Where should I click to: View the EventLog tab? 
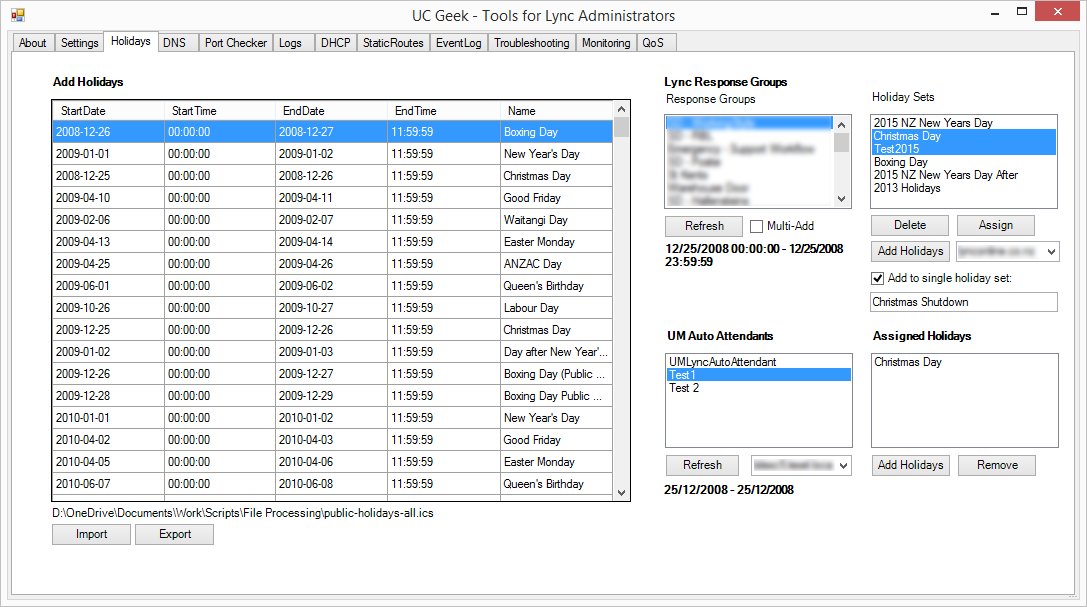(458, 43)
